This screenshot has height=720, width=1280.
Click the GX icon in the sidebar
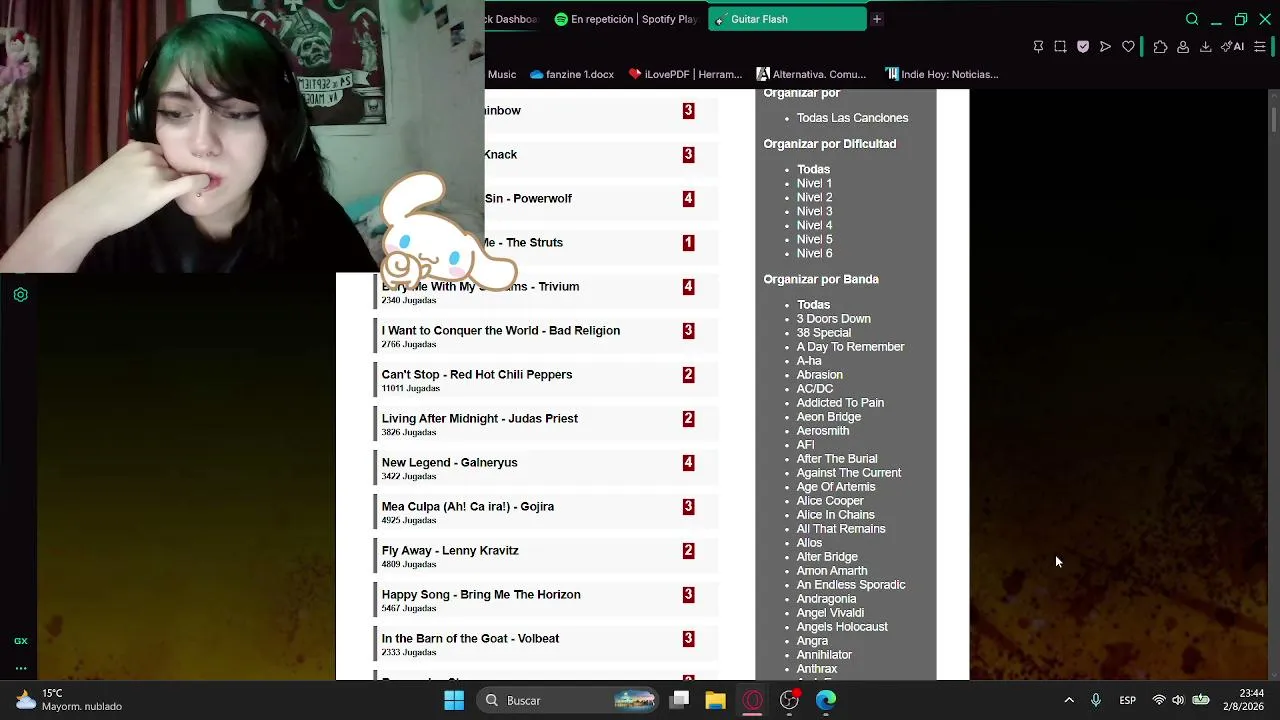[20, 641]
